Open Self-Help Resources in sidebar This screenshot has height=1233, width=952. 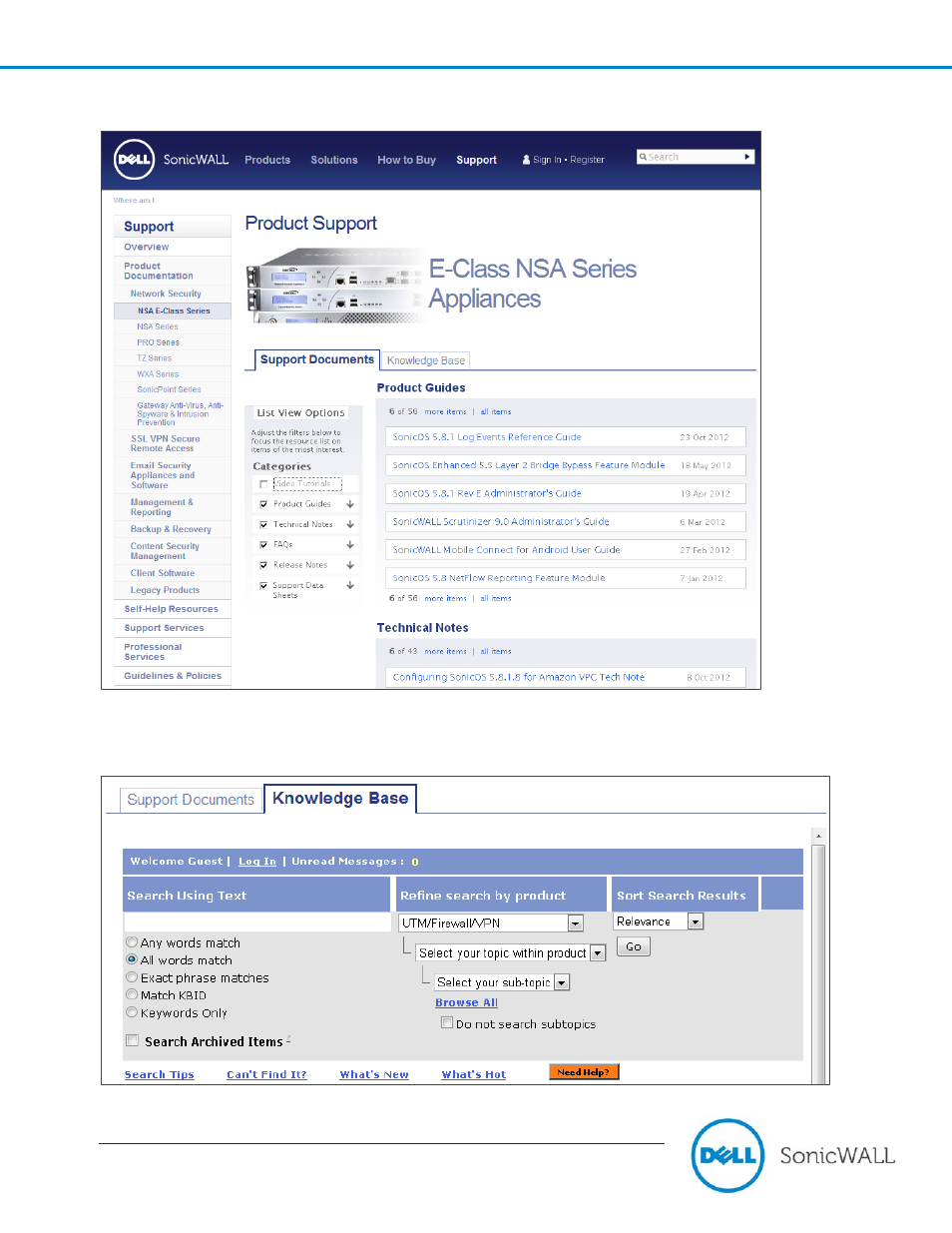171,609
